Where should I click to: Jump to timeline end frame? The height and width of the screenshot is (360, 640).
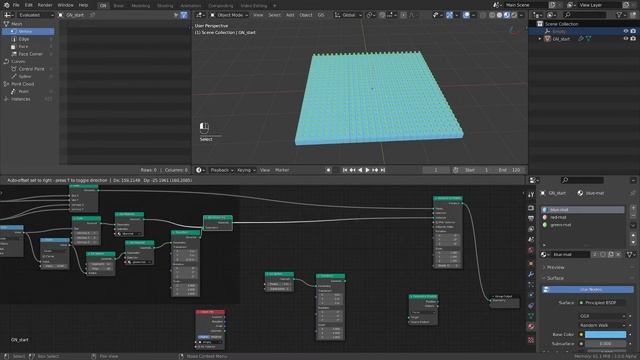pos(383,170)
